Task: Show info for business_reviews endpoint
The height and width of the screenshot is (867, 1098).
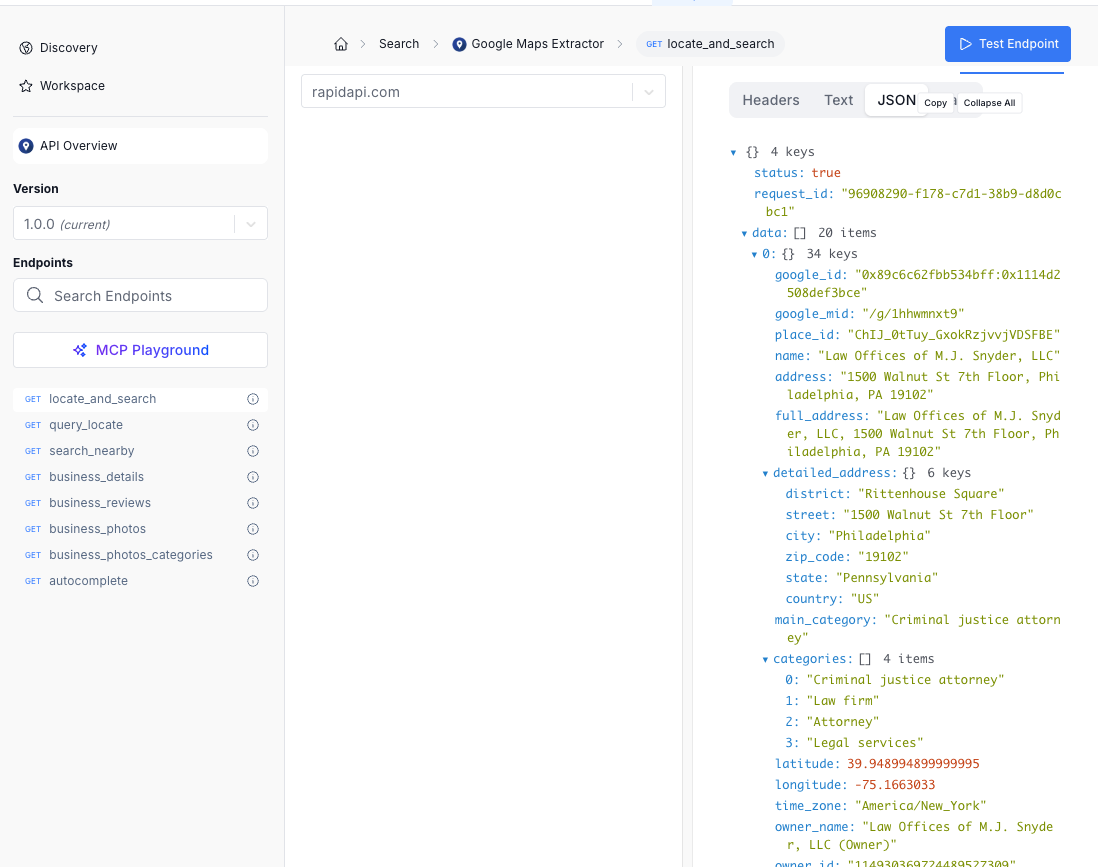Action: click(x=253, y=503)
